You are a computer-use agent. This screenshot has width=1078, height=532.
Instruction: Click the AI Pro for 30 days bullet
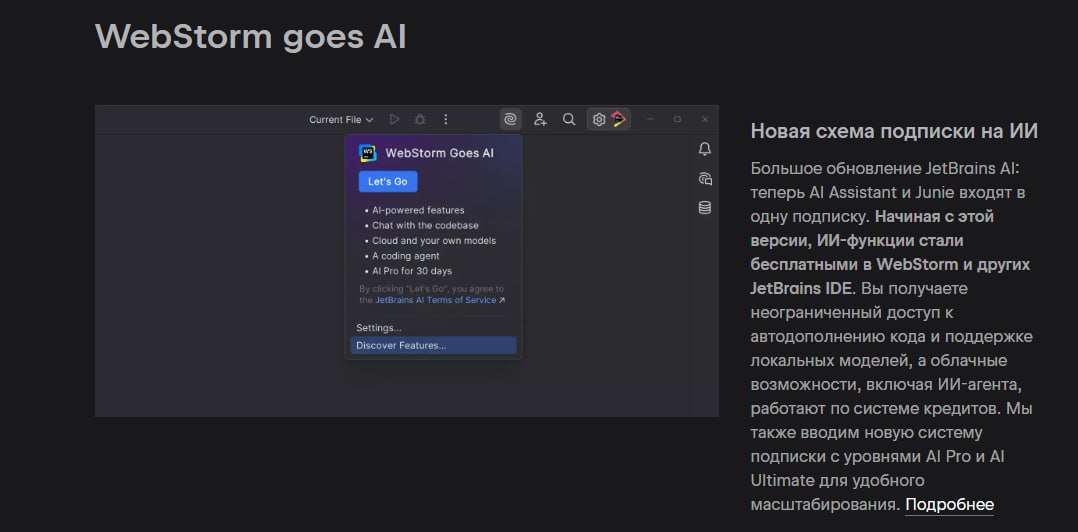pos(412,271)
